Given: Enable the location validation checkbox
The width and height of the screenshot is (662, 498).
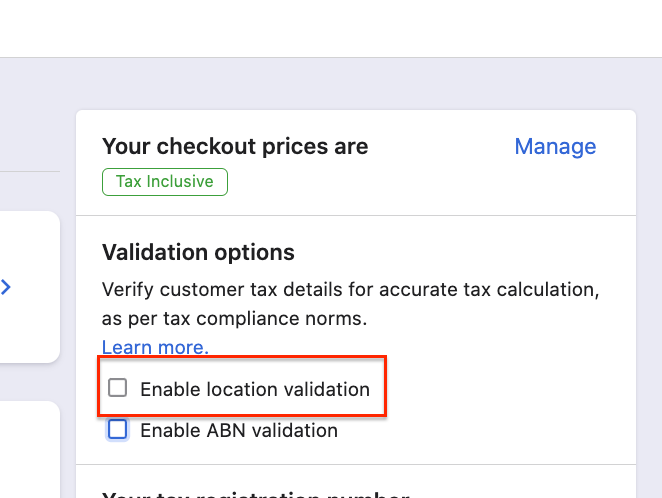Looking at the screenshot, I should (118, 388).
